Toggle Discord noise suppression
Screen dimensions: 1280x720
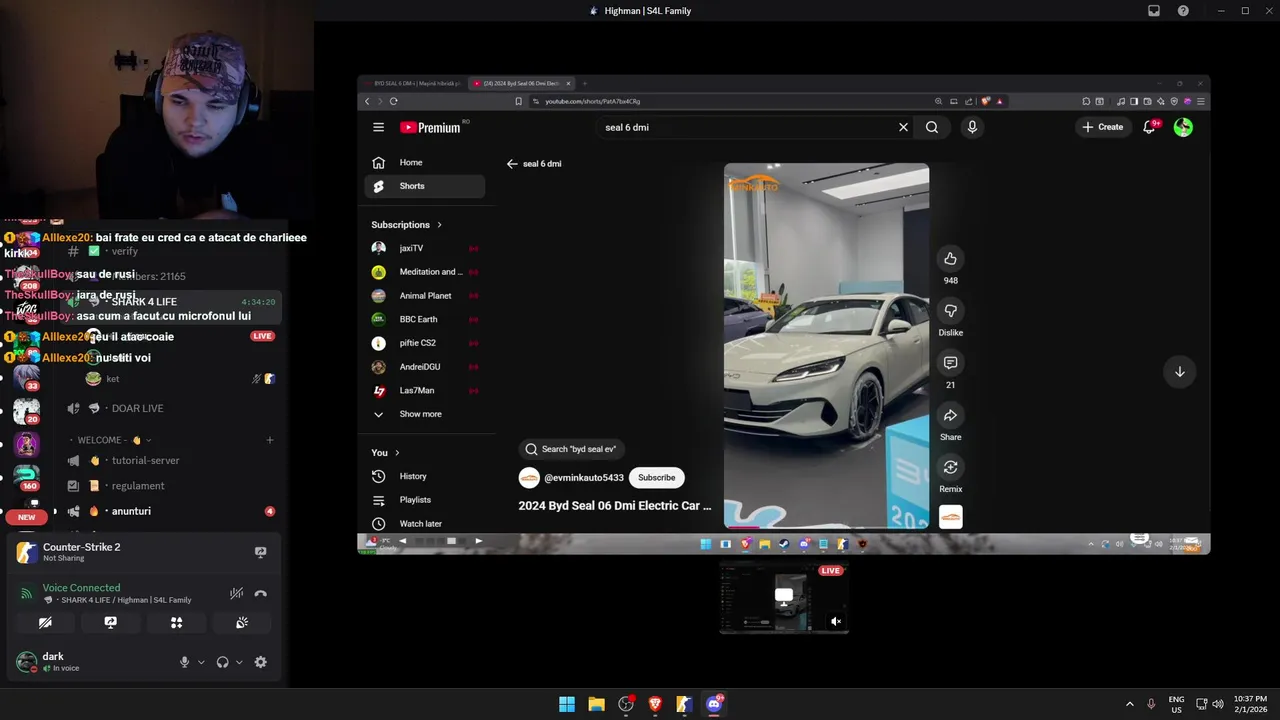pos(236,593)
